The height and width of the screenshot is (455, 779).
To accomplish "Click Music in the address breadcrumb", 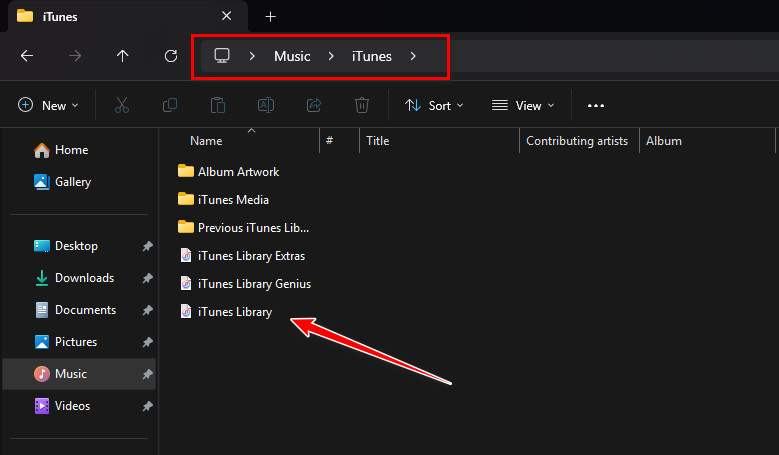I will tap(292, 56).
